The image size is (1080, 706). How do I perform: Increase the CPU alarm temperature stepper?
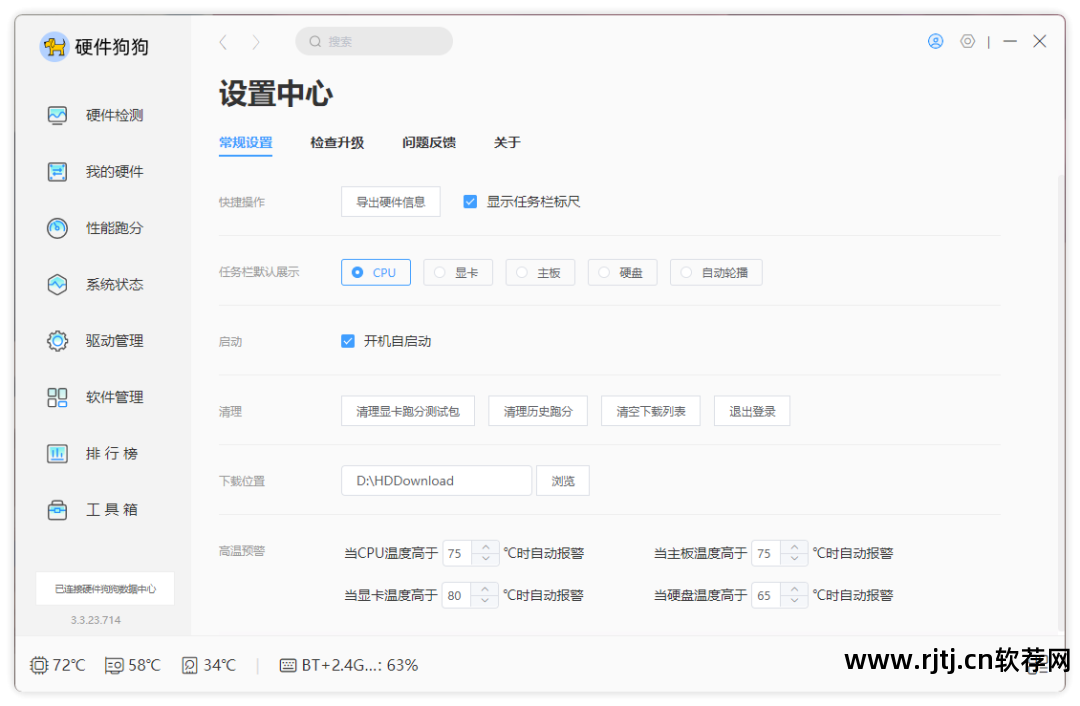tap(486, 547)
